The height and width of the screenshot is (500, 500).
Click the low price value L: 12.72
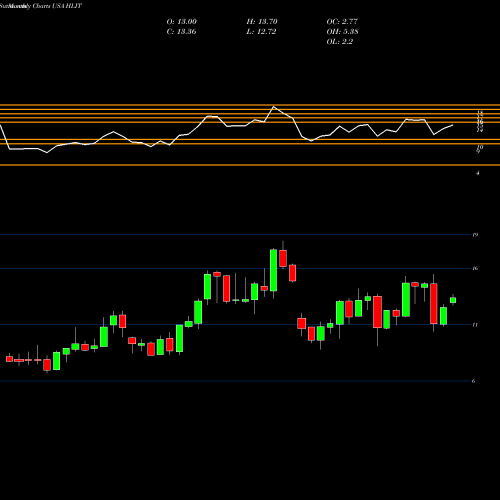click(261, 32)
